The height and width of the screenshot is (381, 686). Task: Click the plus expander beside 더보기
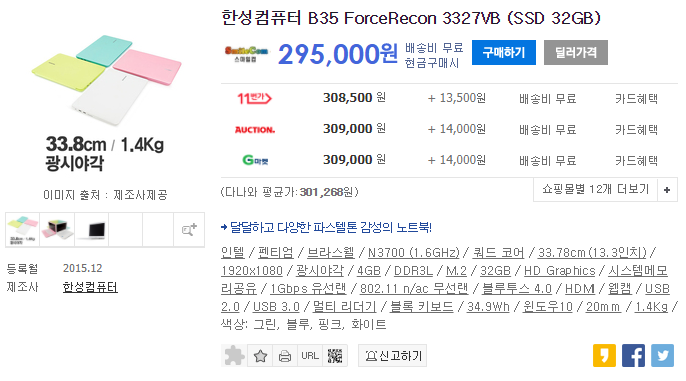click(x=667, y=190)
